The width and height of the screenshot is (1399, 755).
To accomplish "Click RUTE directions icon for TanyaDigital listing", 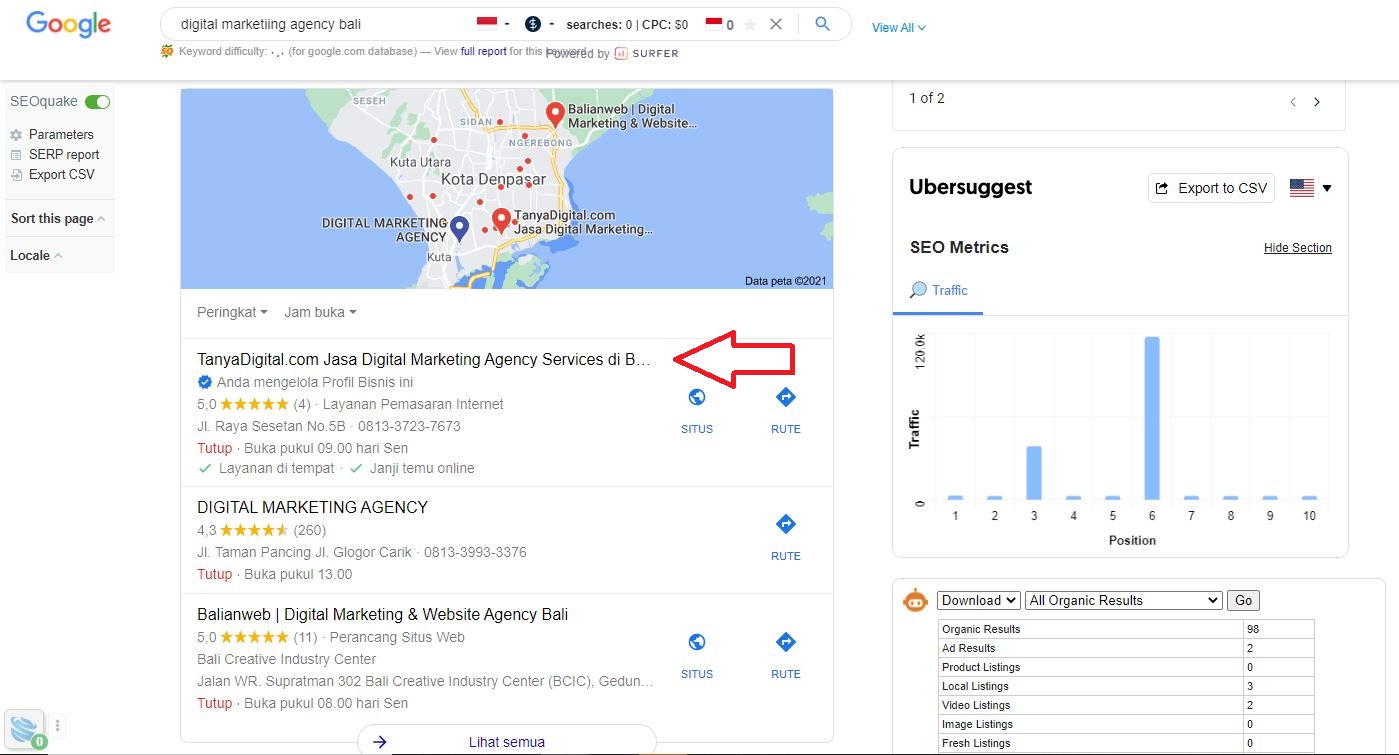I will [786, 397].
